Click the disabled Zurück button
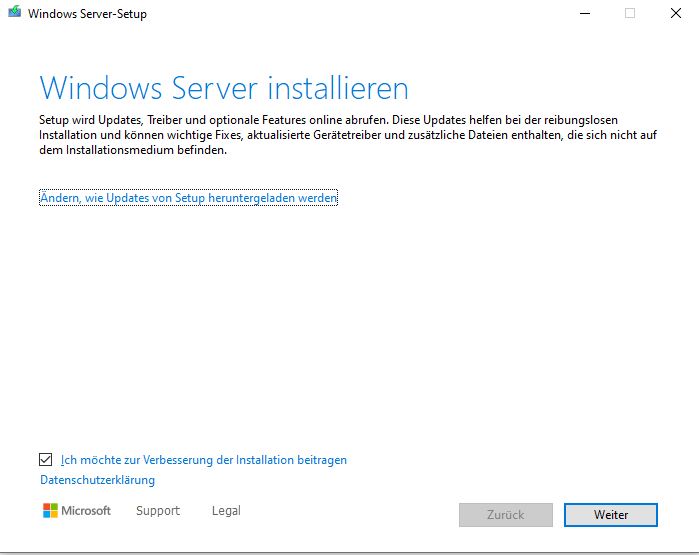Screen dimensions: 699x555 (x=505, y=515)
